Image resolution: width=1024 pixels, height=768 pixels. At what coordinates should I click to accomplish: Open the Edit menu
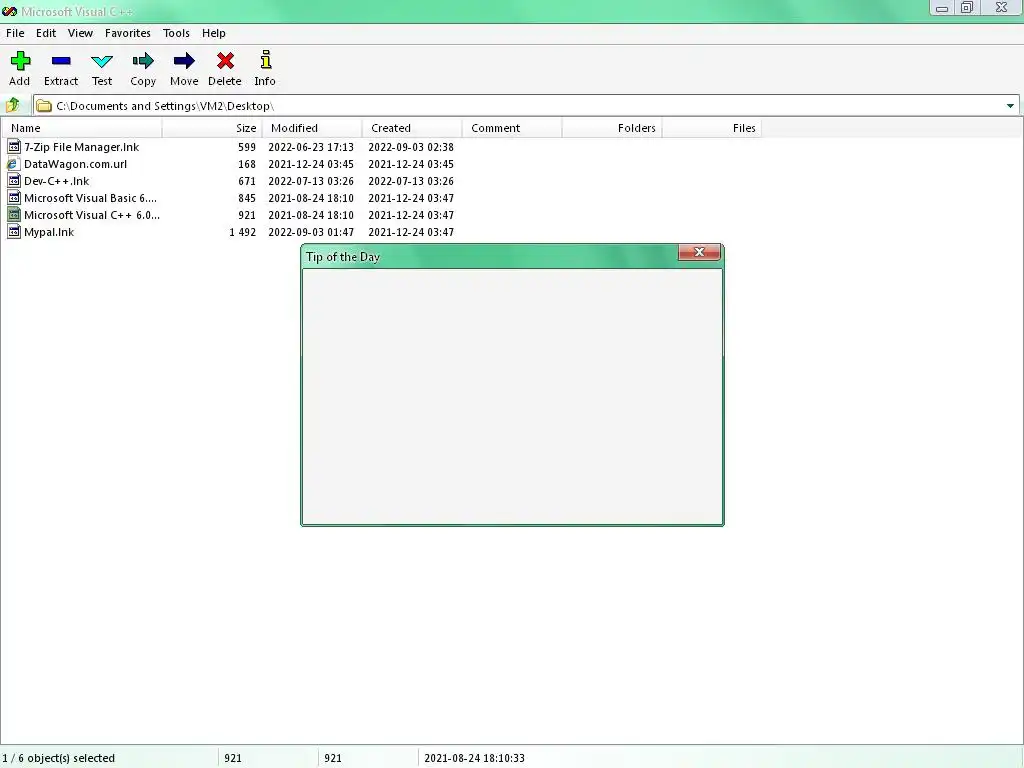click(46, 33)
